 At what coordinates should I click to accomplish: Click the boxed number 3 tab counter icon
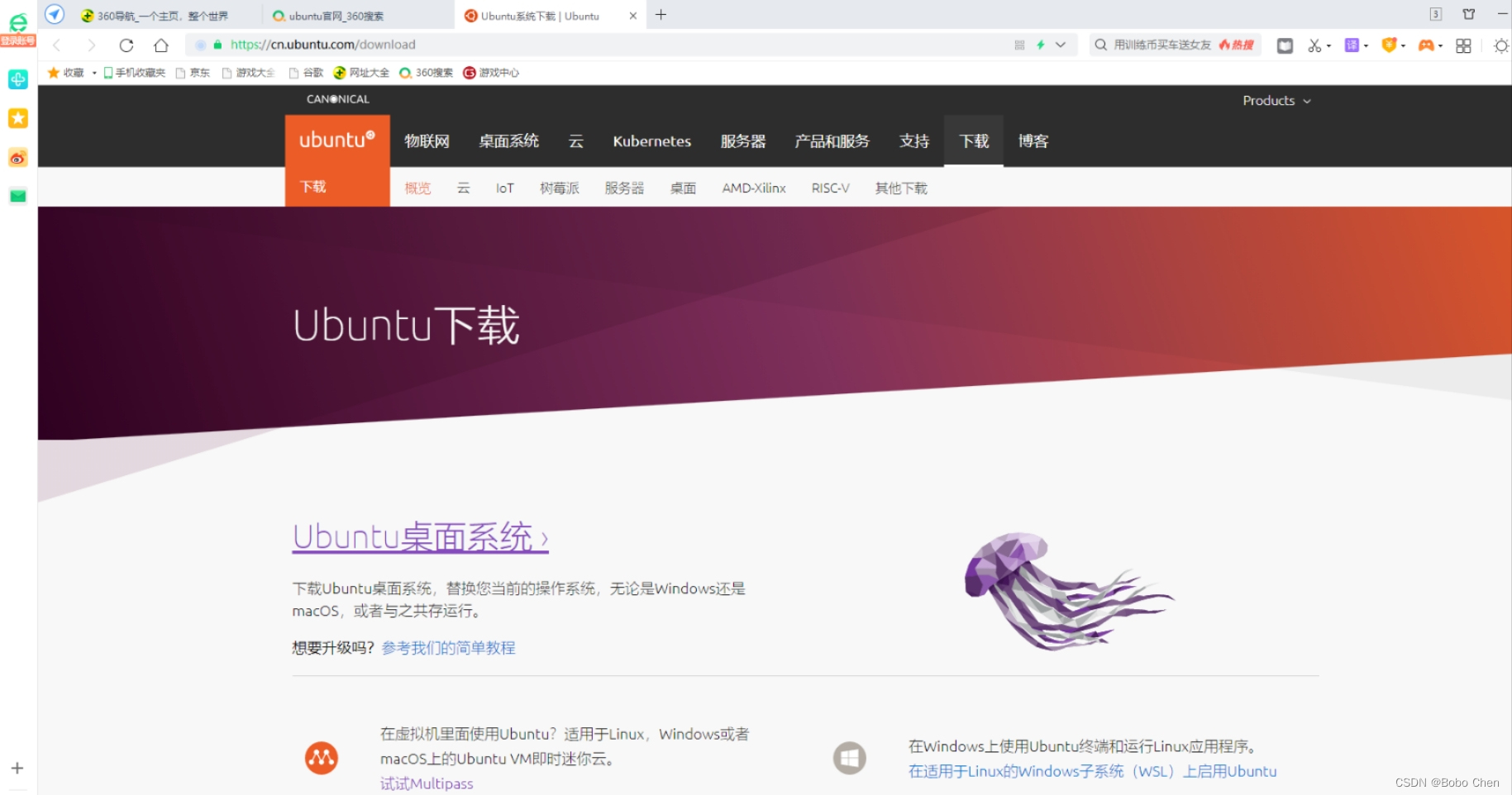click(1436, 14)
